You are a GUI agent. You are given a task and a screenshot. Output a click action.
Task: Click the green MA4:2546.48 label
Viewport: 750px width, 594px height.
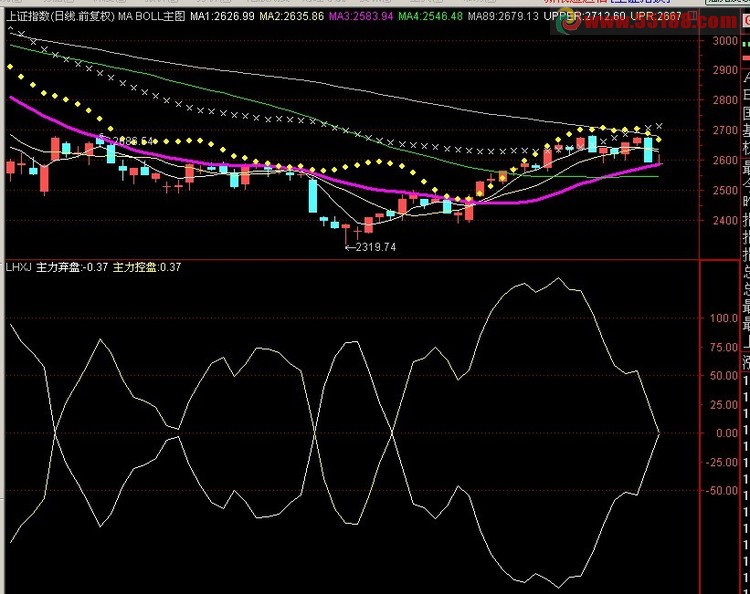430,16
